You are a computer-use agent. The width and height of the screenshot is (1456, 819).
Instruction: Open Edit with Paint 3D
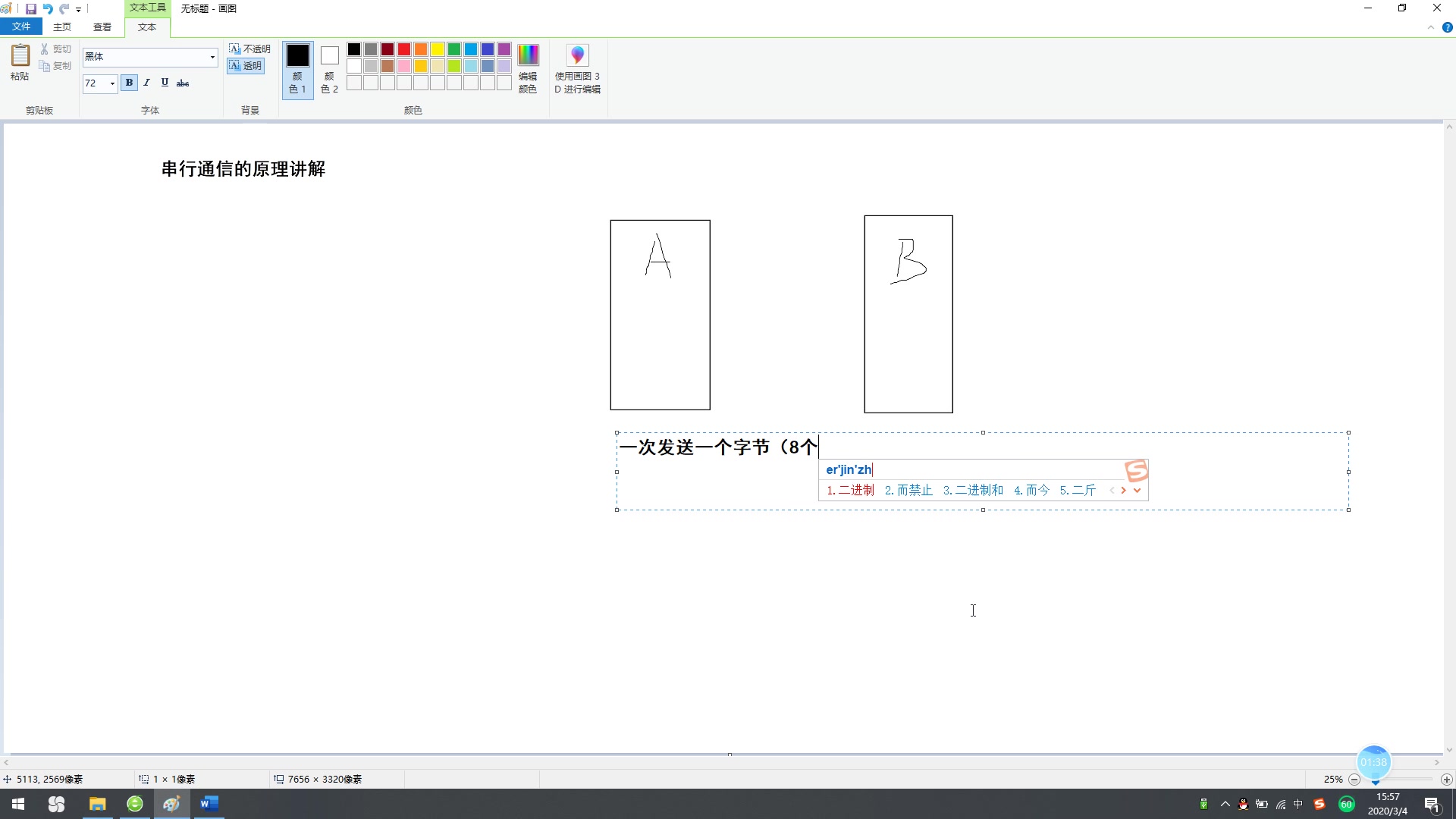(x=577, y=70)
